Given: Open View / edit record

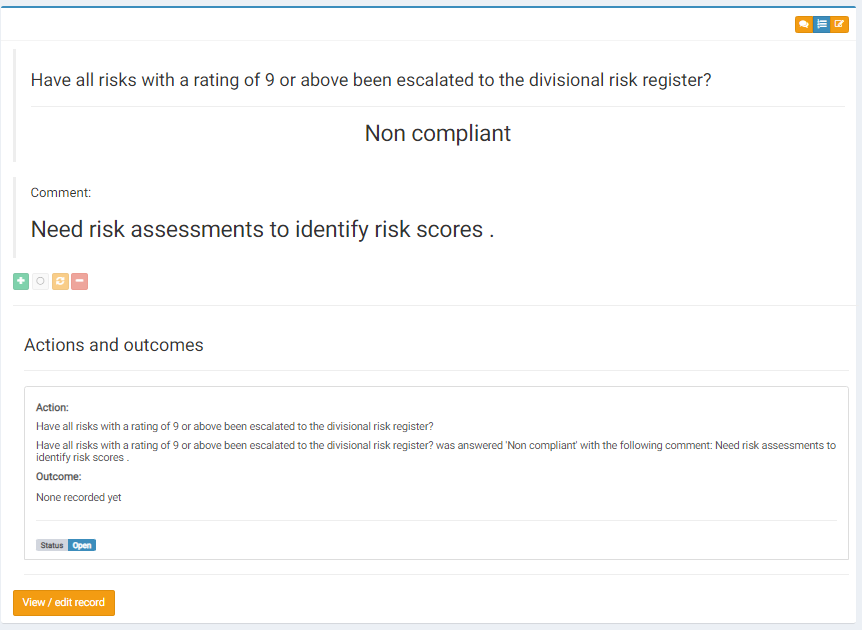Looking at the screenshot, I should (64, 603).
